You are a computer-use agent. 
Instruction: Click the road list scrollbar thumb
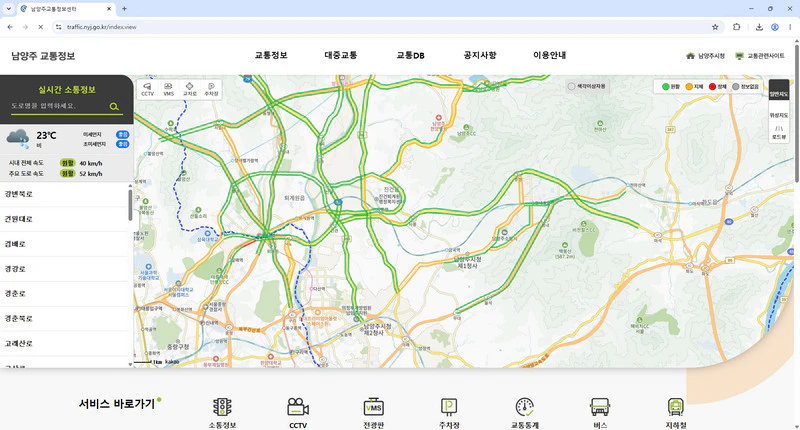click(x=130, y=206)
